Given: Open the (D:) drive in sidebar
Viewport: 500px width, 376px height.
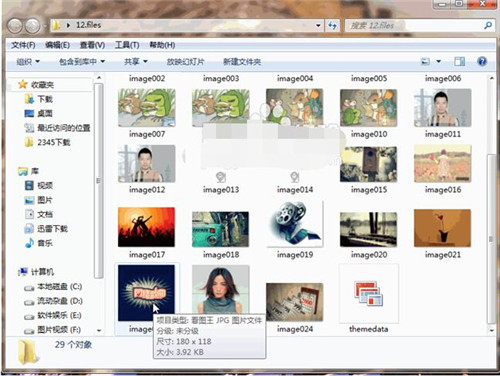Looking at the screenshot, I should coord(53,301).
